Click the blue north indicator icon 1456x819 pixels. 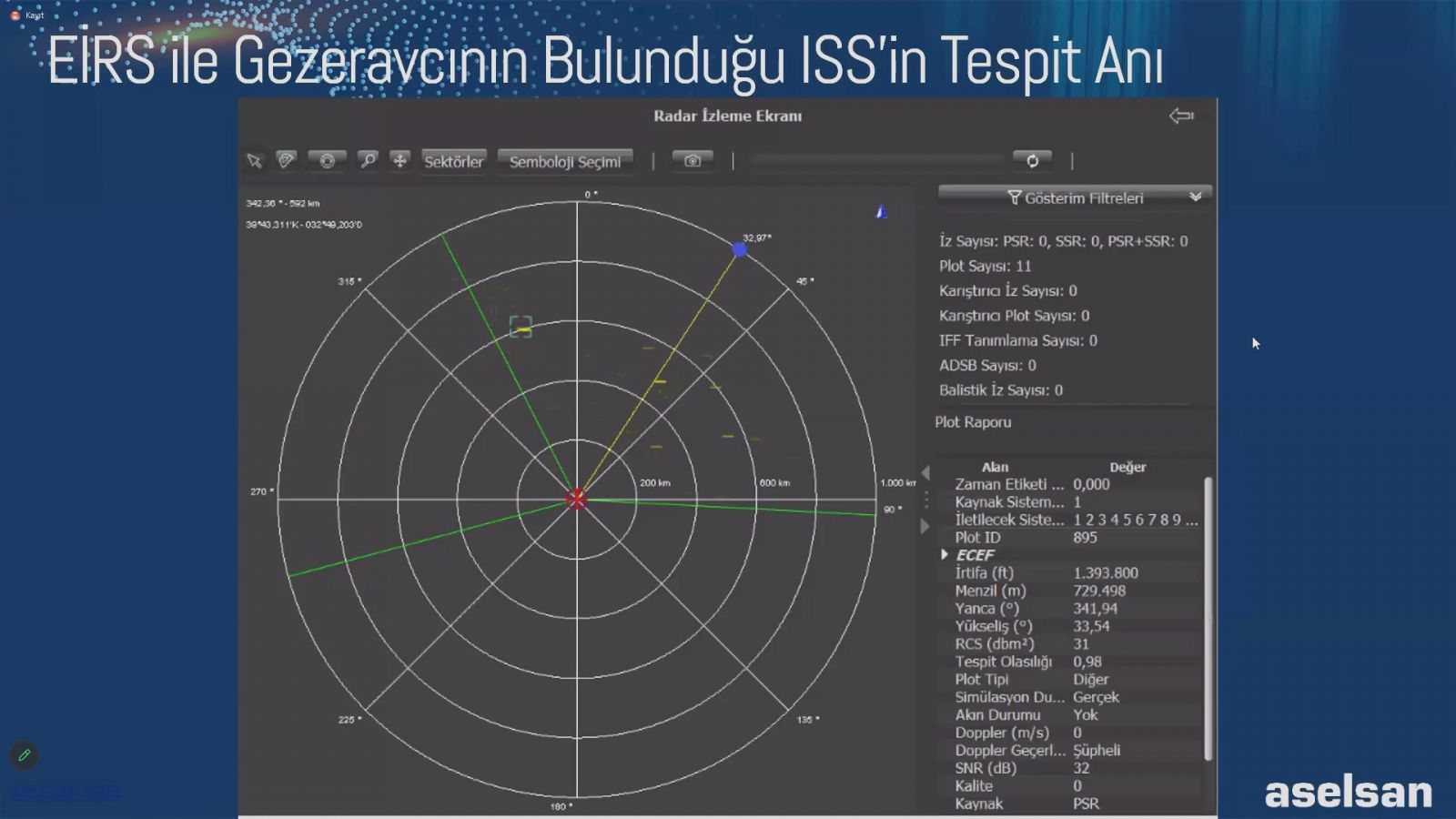(881, 212)
